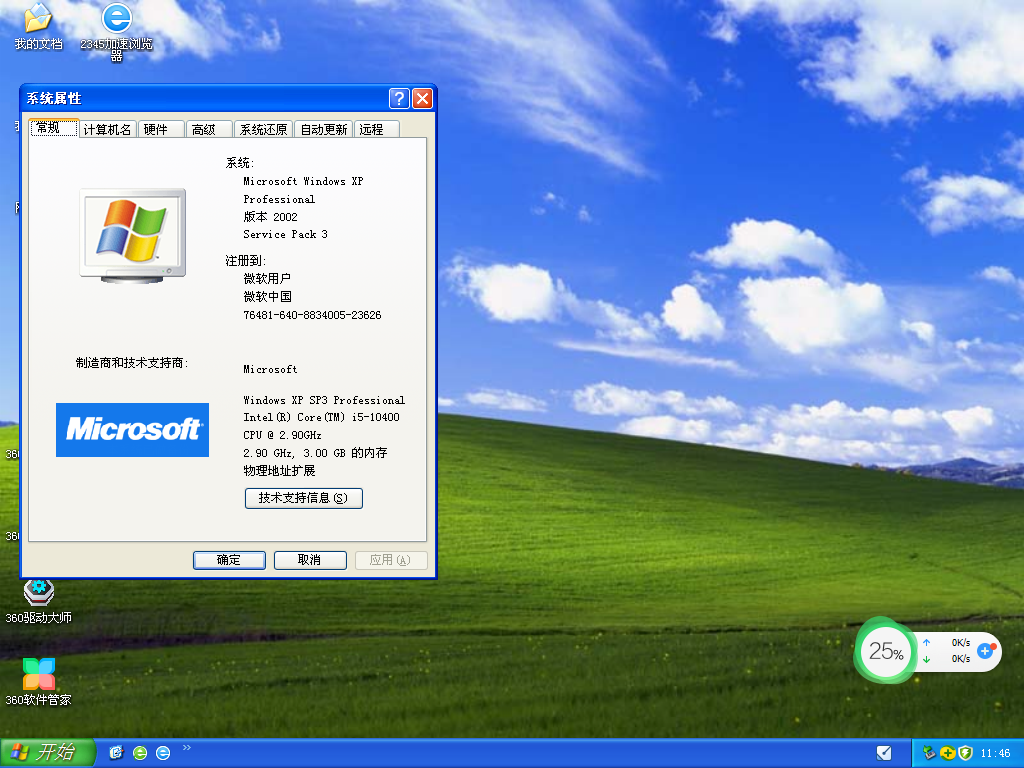Switch to the 计算机名 tab
The height and width of the screenshot is (768, 1024).
[x=107, y=128]
